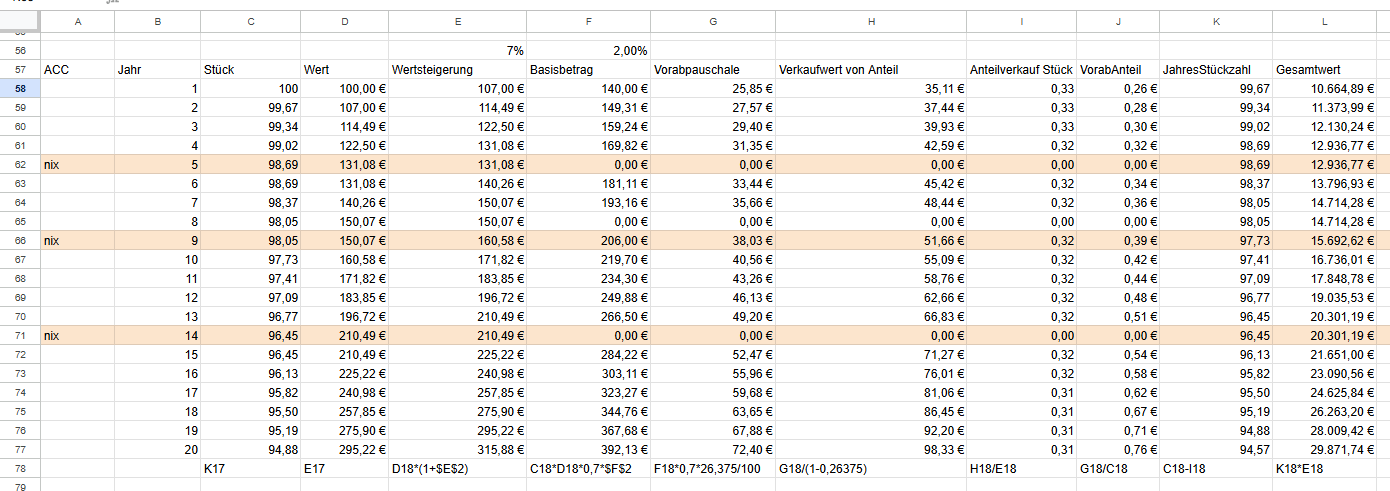Select Verkaufwert 98,33 € cell
The height and width of the screenshot is (491, 1390).
click(870, 450)
